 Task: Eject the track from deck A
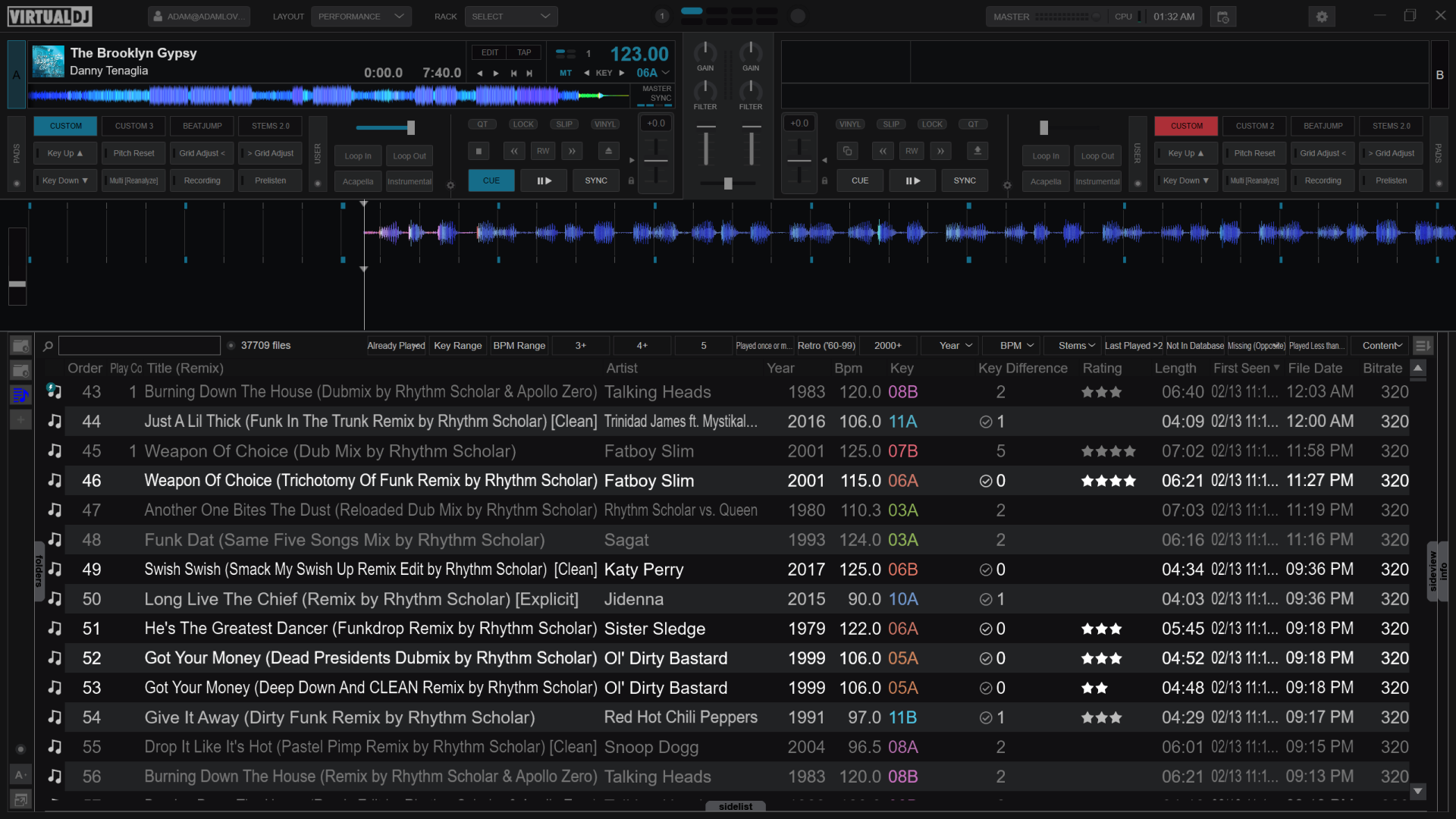608,151
